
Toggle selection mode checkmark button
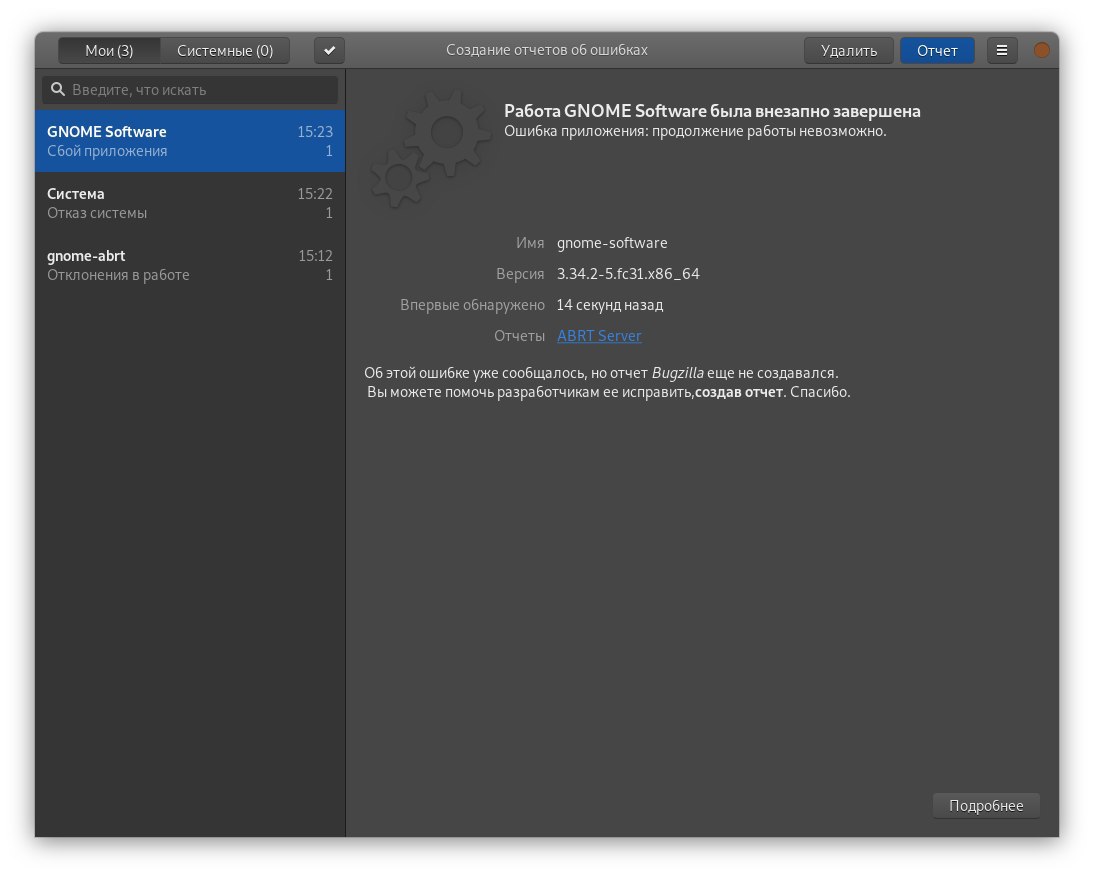pyautogui.click(x=329, y=50)
